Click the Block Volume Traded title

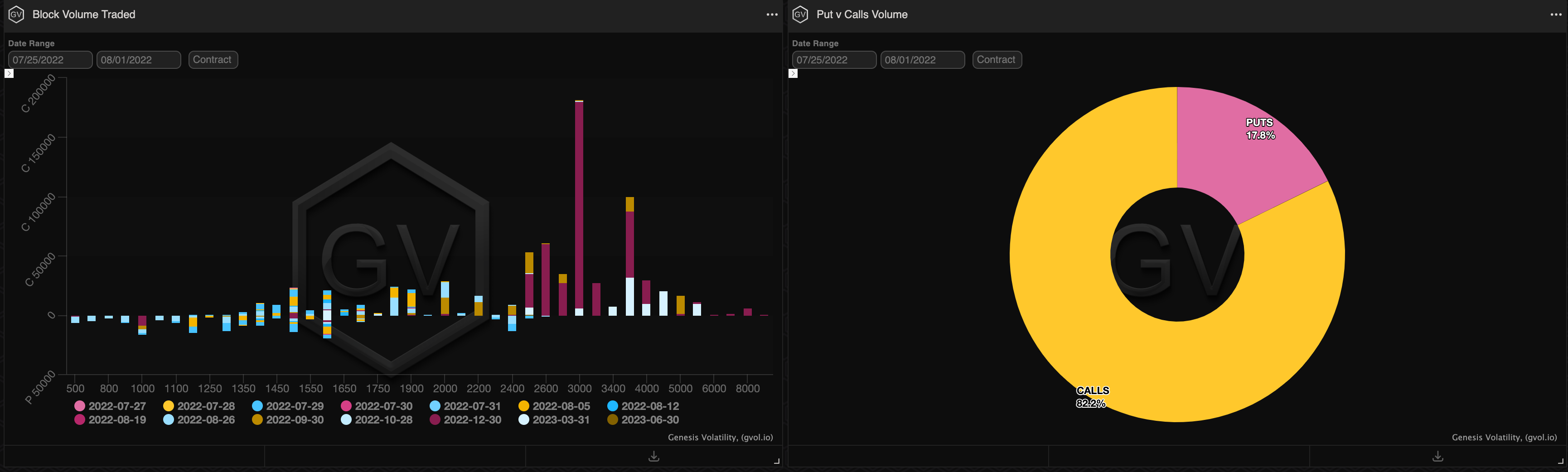(84, 14)
